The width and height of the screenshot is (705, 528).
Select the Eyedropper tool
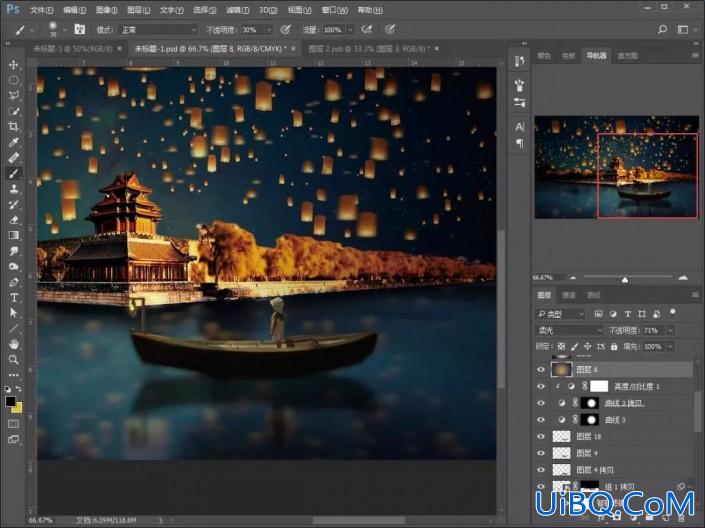[x=13, y=142]
